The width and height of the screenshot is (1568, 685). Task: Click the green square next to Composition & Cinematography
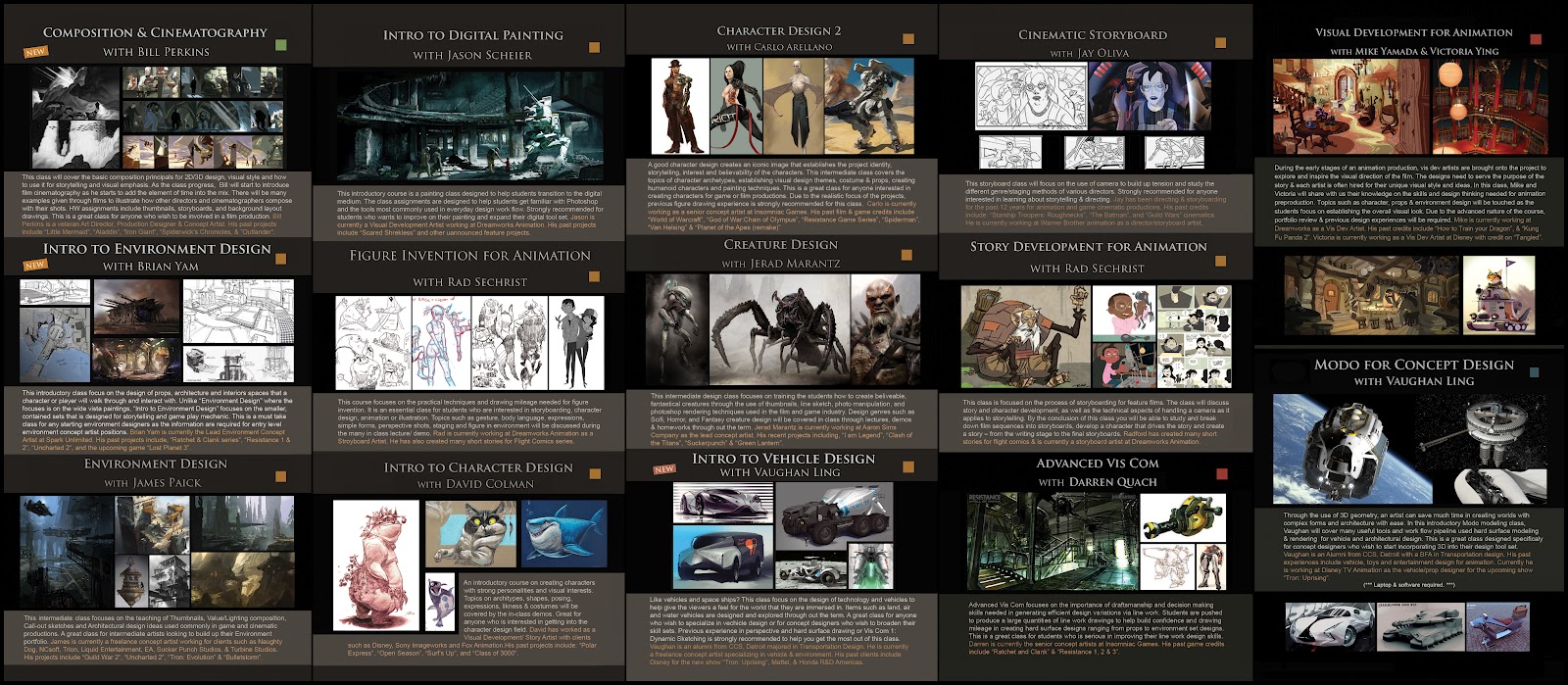[281, 45]
